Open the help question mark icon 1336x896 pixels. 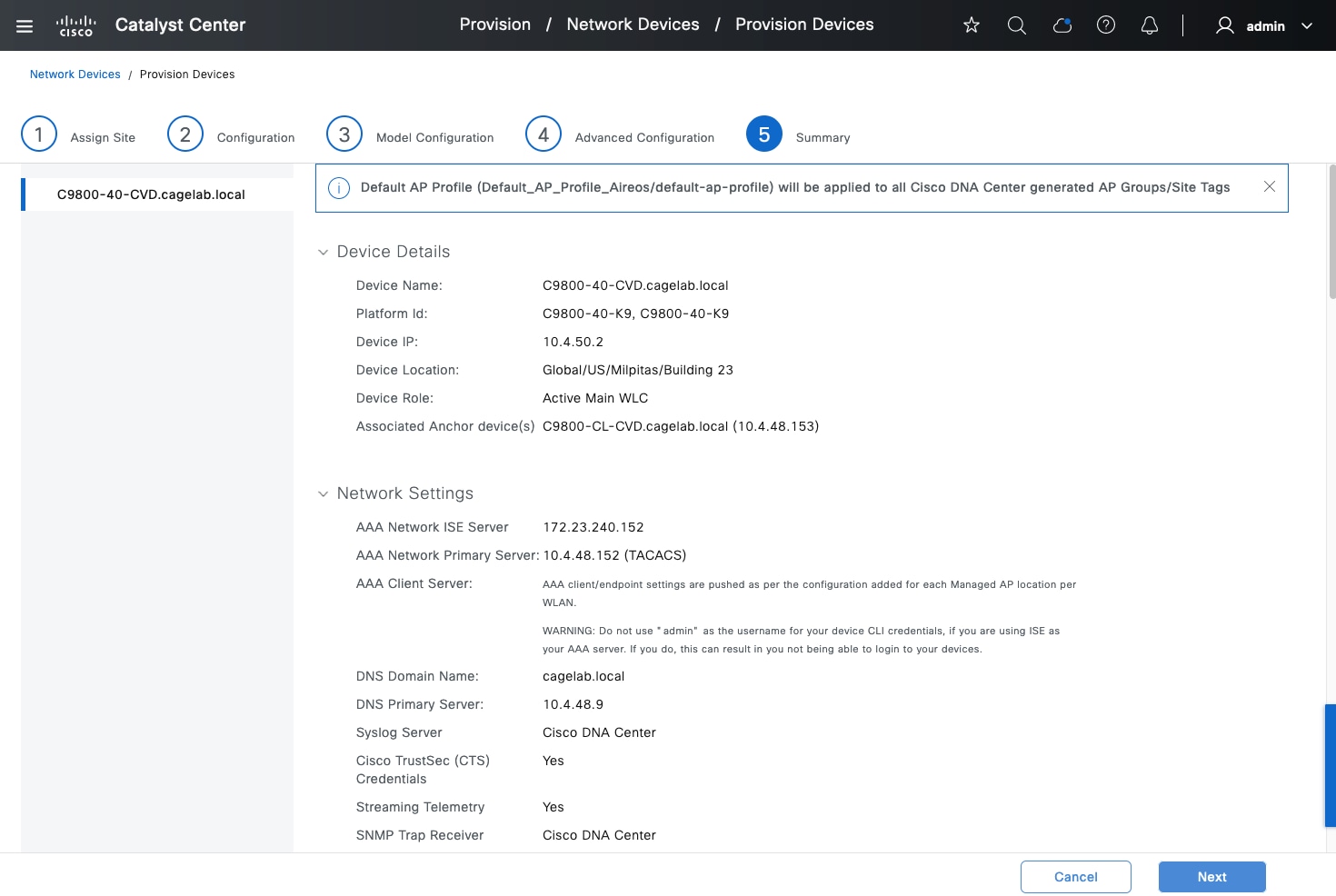(1106, 25)
